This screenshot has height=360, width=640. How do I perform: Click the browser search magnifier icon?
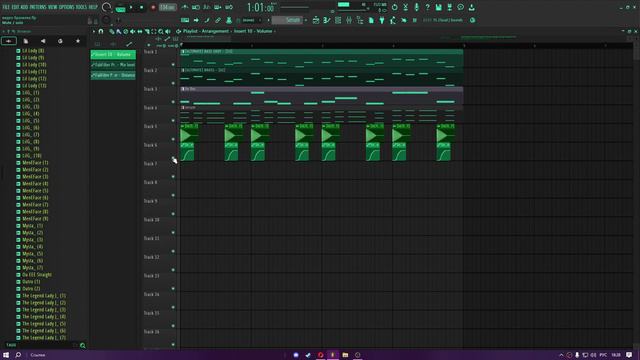pyautogui.click(x=83, y=346)
